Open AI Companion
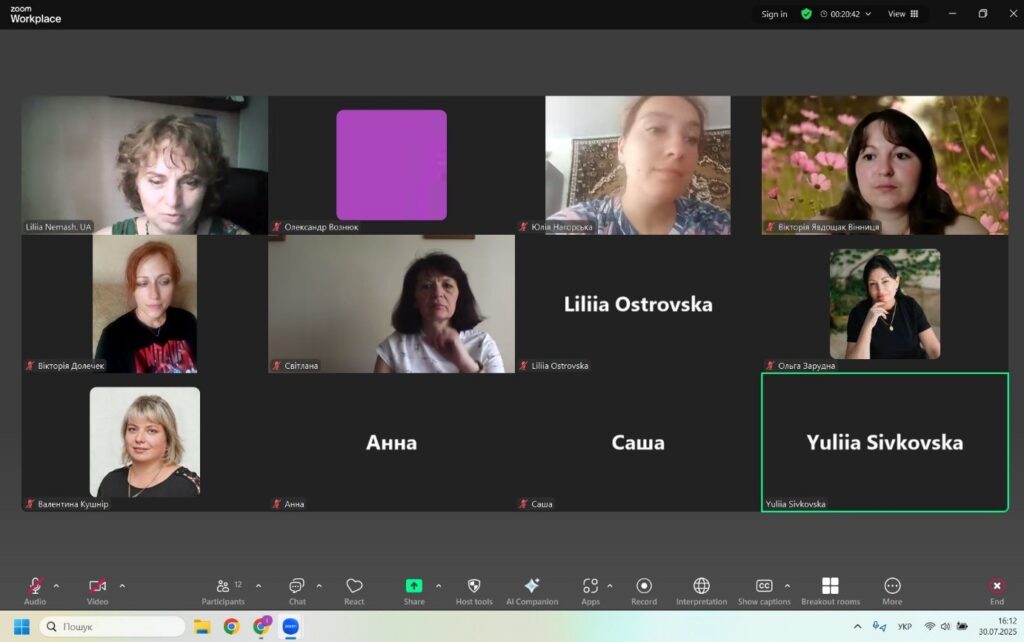Screen dimensions: 1024x642 532,587
